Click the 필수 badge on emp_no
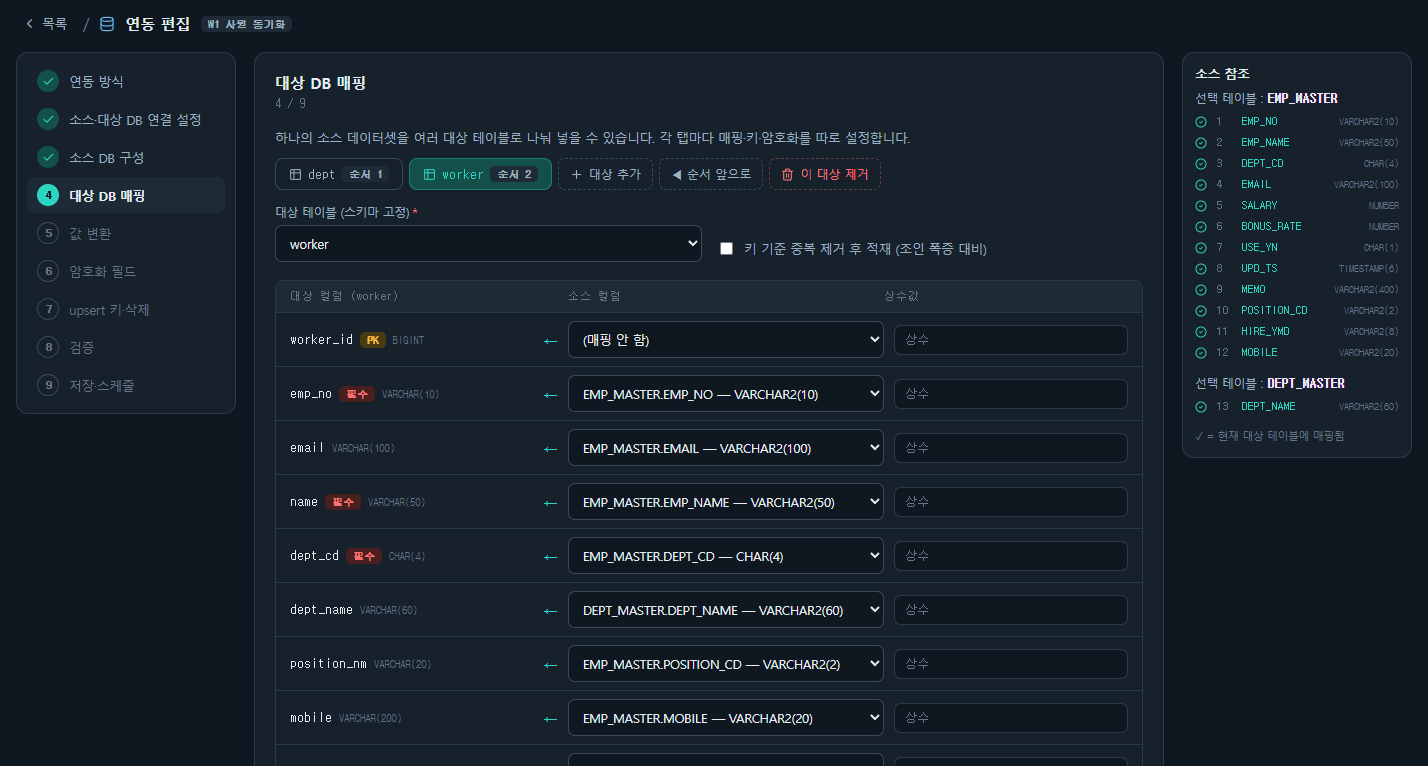 click(357, 394)
